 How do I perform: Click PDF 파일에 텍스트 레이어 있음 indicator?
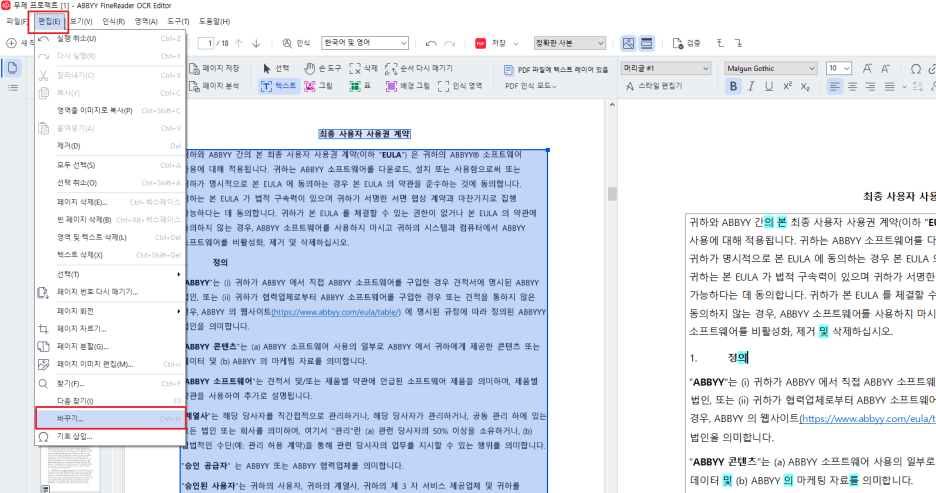[556, 70]
